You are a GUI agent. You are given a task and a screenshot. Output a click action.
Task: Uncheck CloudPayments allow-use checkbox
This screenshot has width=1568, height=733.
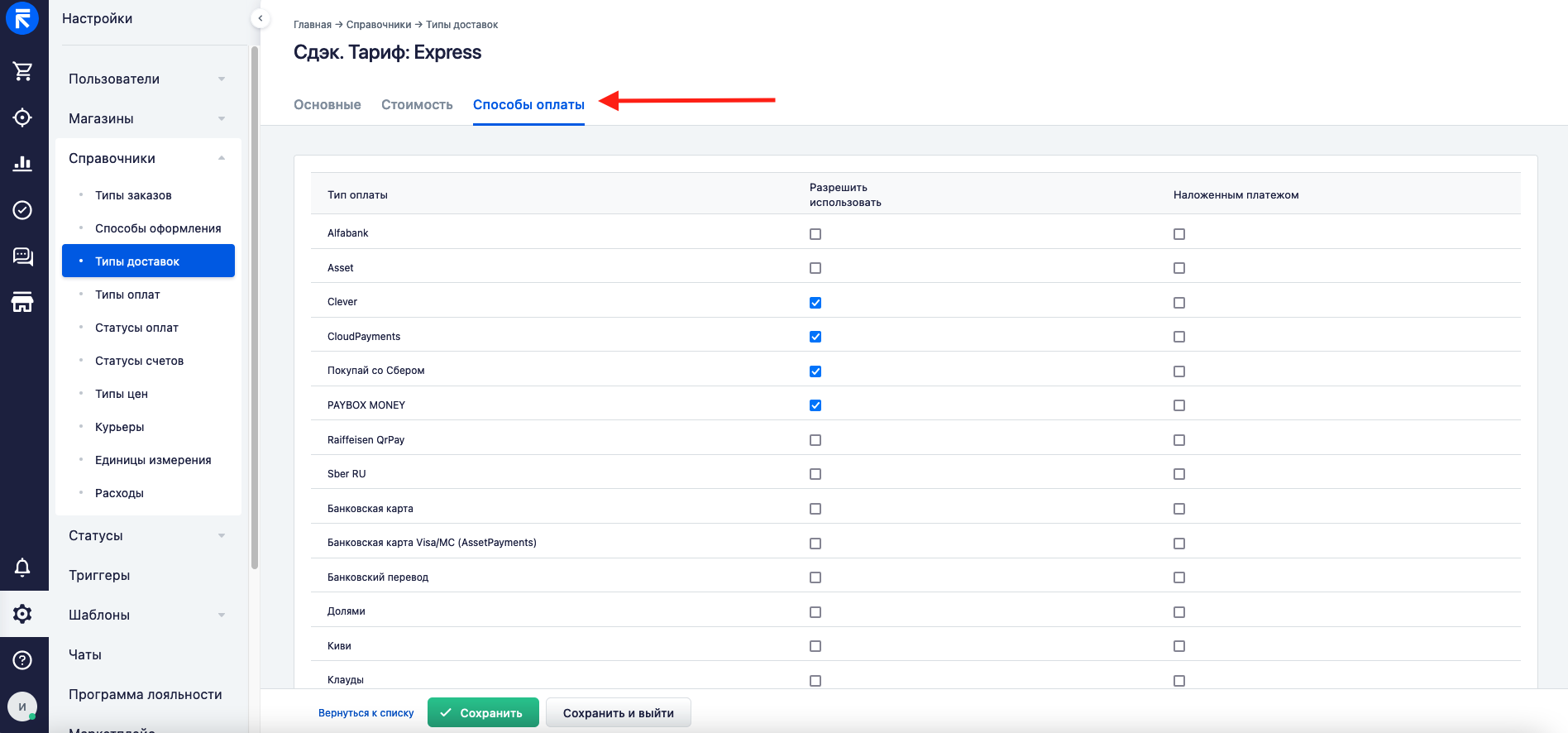click(x=815, y=337)
